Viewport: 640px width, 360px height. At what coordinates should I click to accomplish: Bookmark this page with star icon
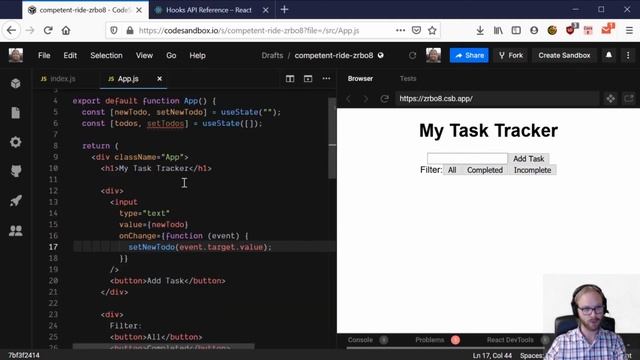pyautogui.click(x=432, y=30)
